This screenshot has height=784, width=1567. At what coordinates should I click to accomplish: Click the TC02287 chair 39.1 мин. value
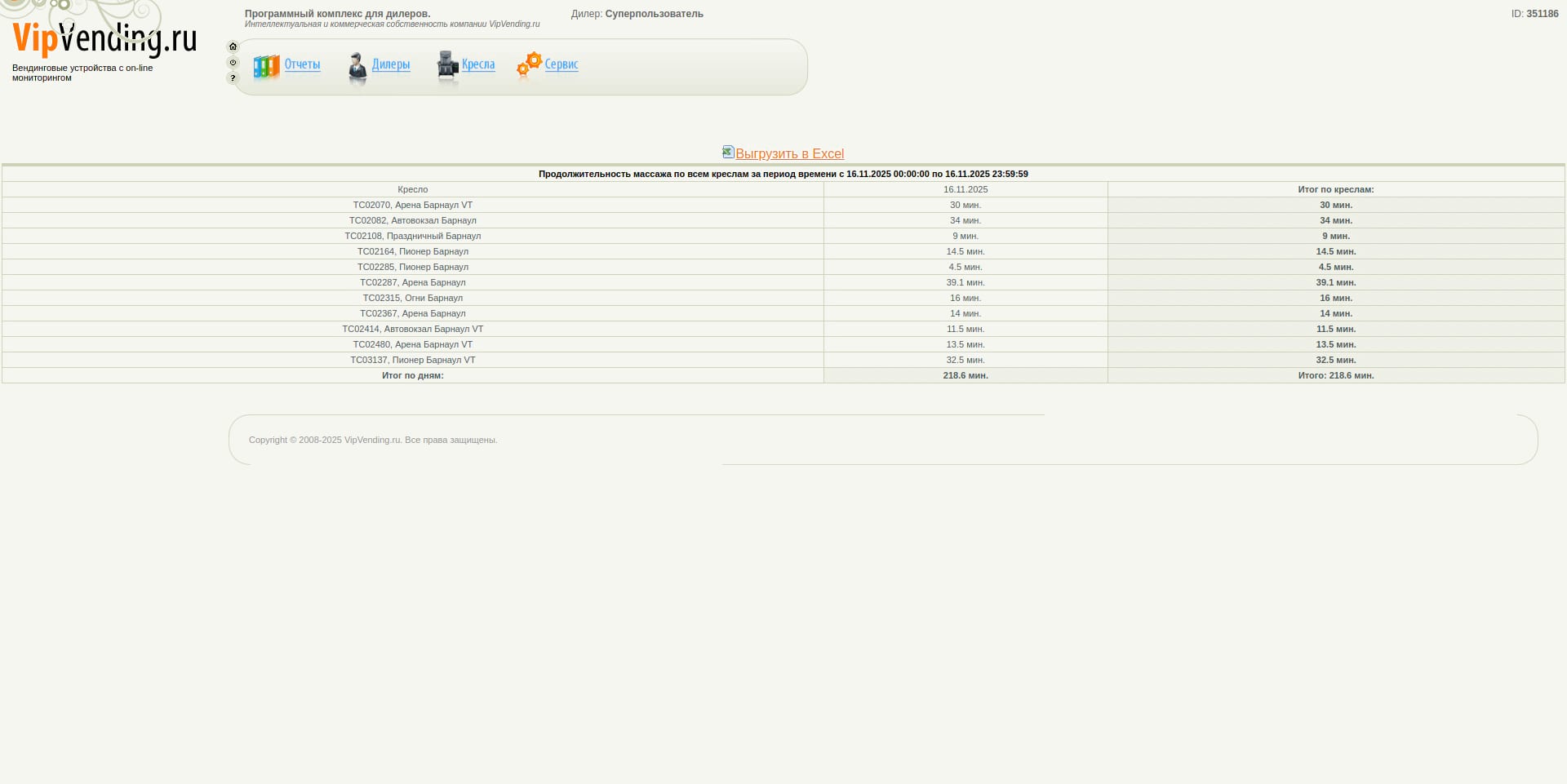pyautogui.click(x=965, y=282)
